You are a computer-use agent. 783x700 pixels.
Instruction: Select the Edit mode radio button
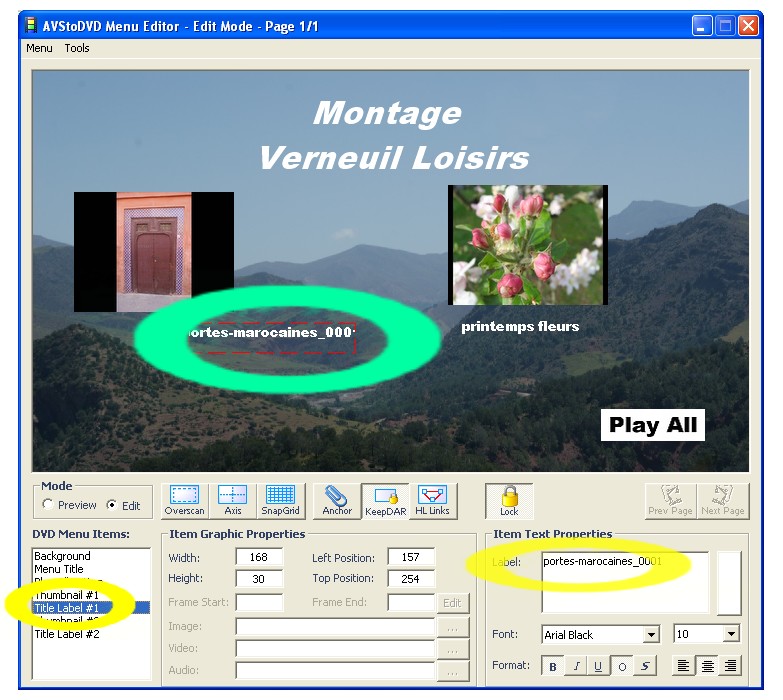pyautogui.click(x=111, y=505)
